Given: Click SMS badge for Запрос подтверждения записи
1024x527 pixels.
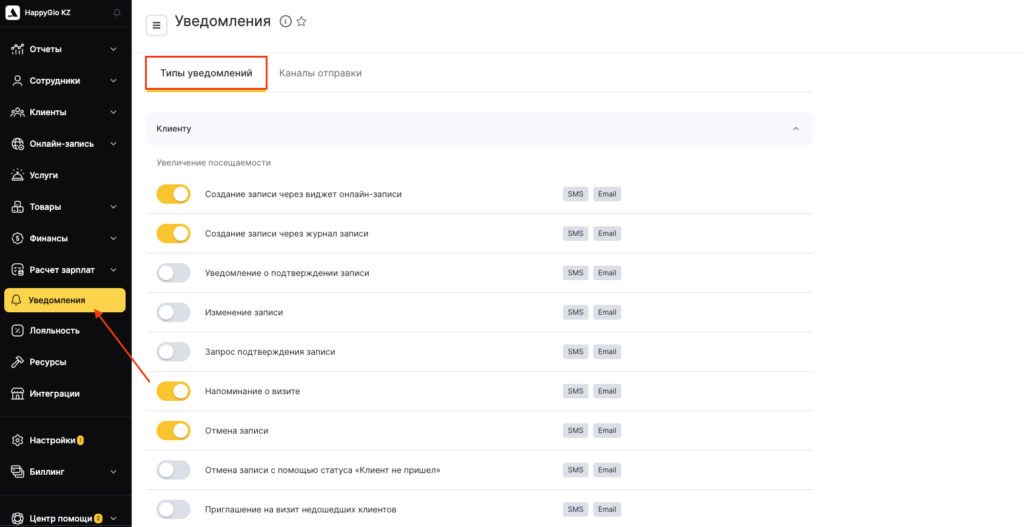Looking at the screenshot, I should pos(575,352).
